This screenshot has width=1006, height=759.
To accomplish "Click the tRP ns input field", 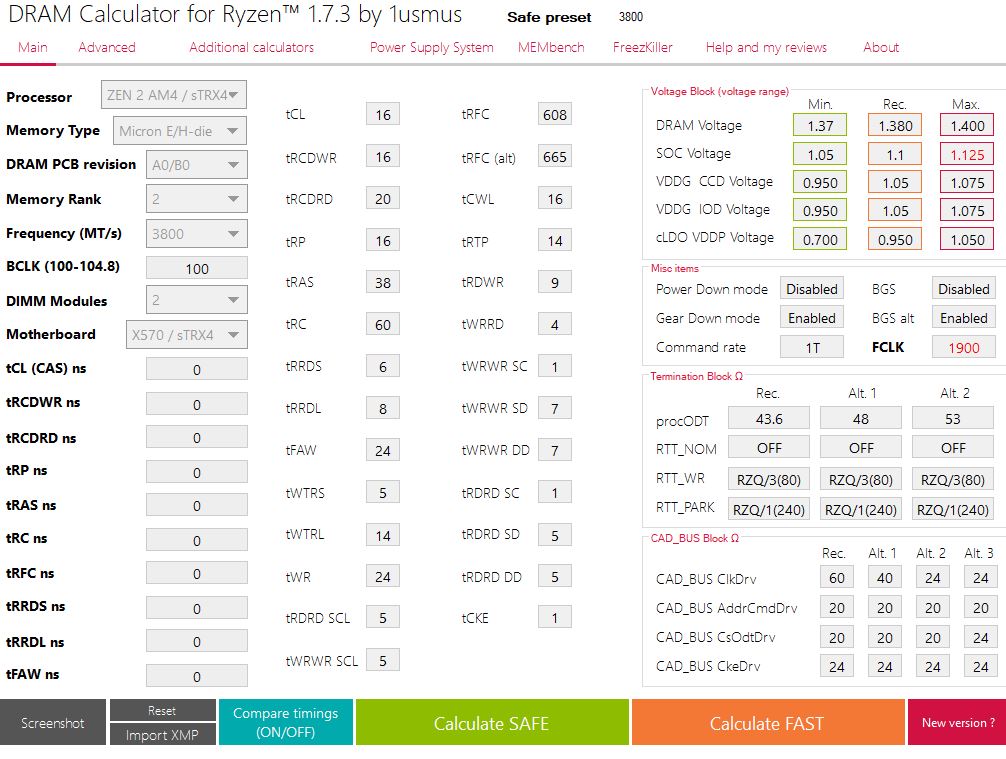I will 196,472.
